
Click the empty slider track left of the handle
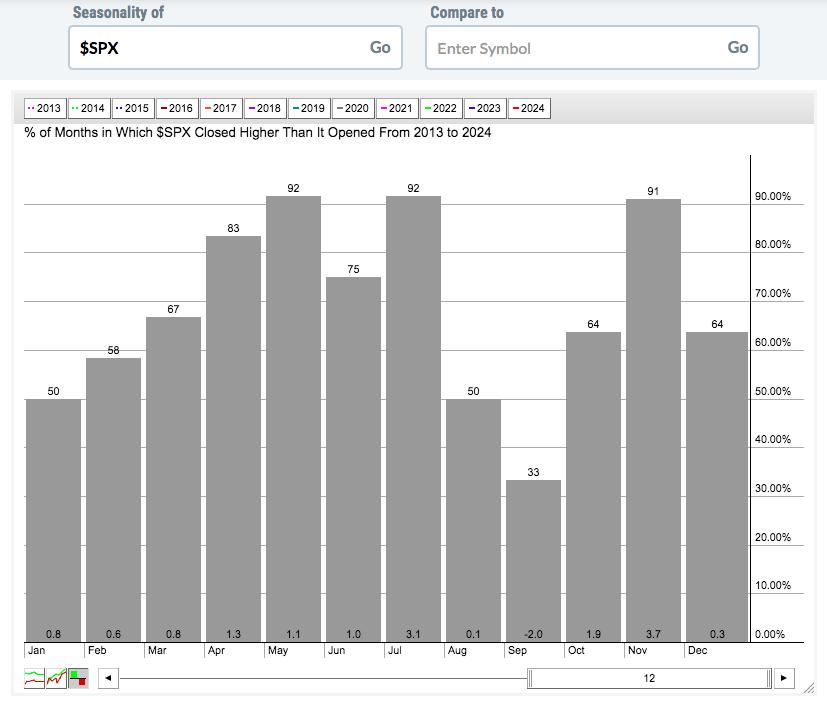pyautogui.click(x=320, y=678)
